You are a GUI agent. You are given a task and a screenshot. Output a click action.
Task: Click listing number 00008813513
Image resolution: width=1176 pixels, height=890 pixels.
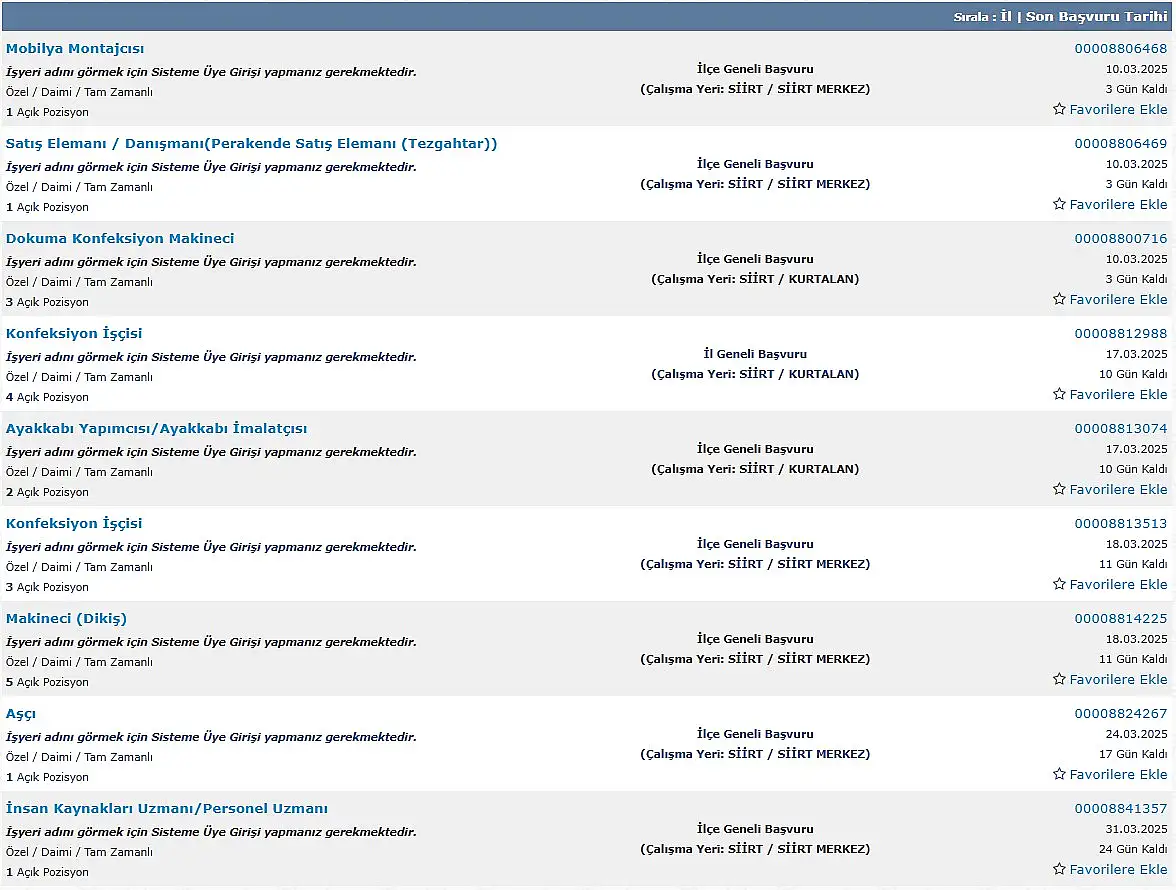click(1120, 523)
